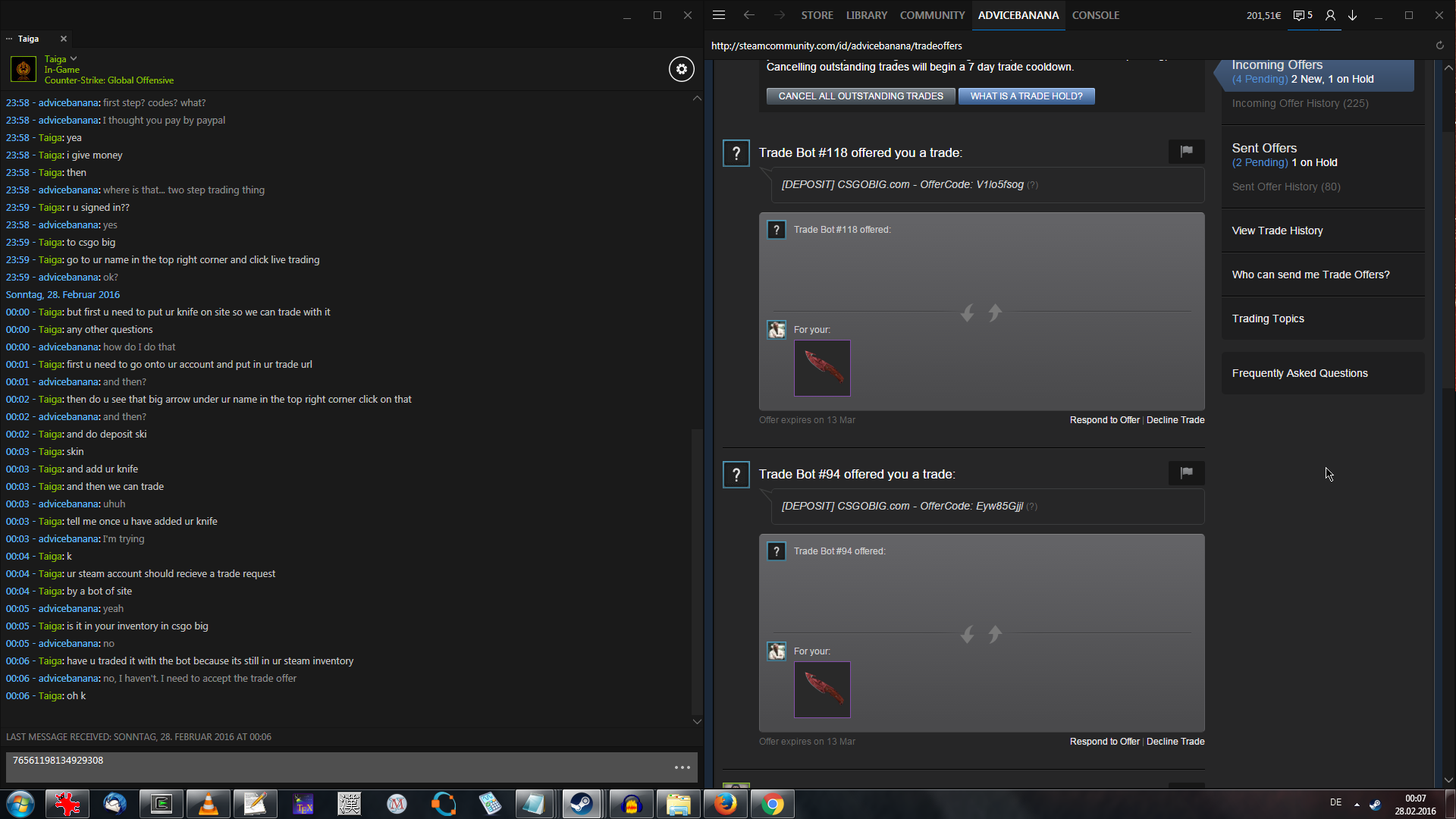Open the COMMUNITY menu tab

click(932, 15)
